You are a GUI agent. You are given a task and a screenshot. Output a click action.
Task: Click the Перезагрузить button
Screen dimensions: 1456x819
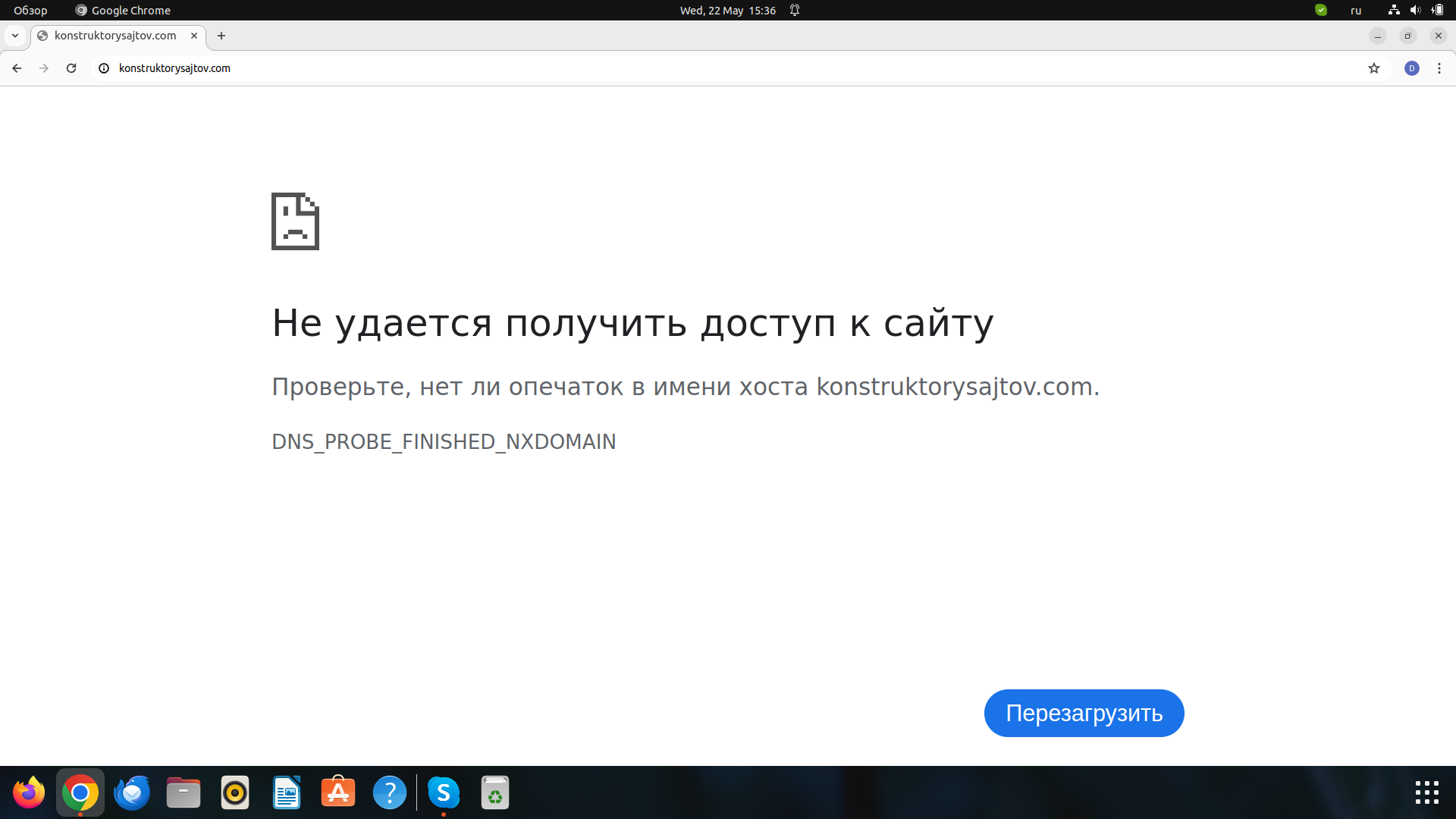pos(1084,713)
